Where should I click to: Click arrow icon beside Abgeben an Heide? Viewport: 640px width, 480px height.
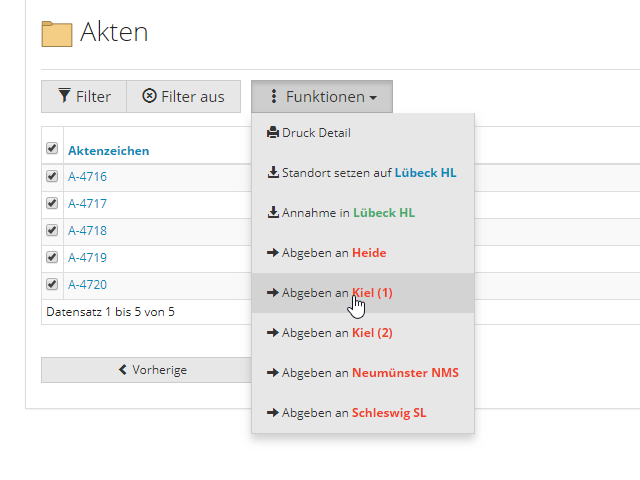click(x=273, y=253)
